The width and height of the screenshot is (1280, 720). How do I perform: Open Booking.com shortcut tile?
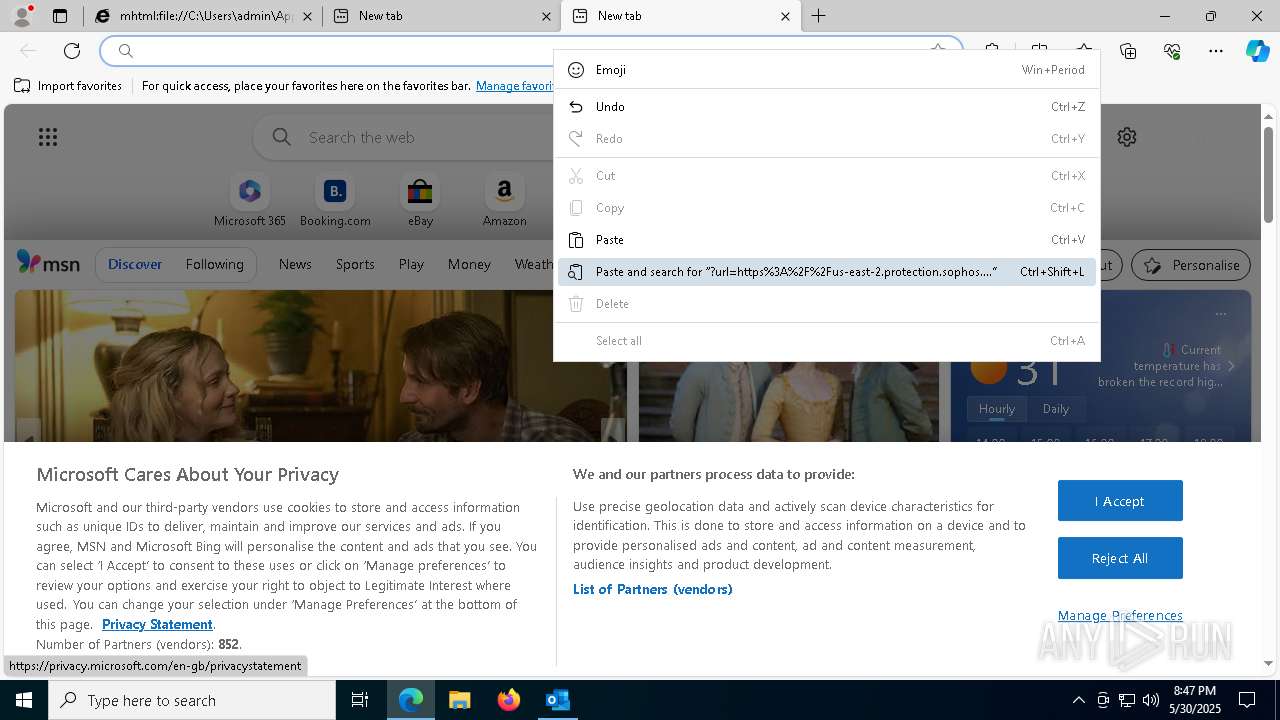tap(335, 201)
